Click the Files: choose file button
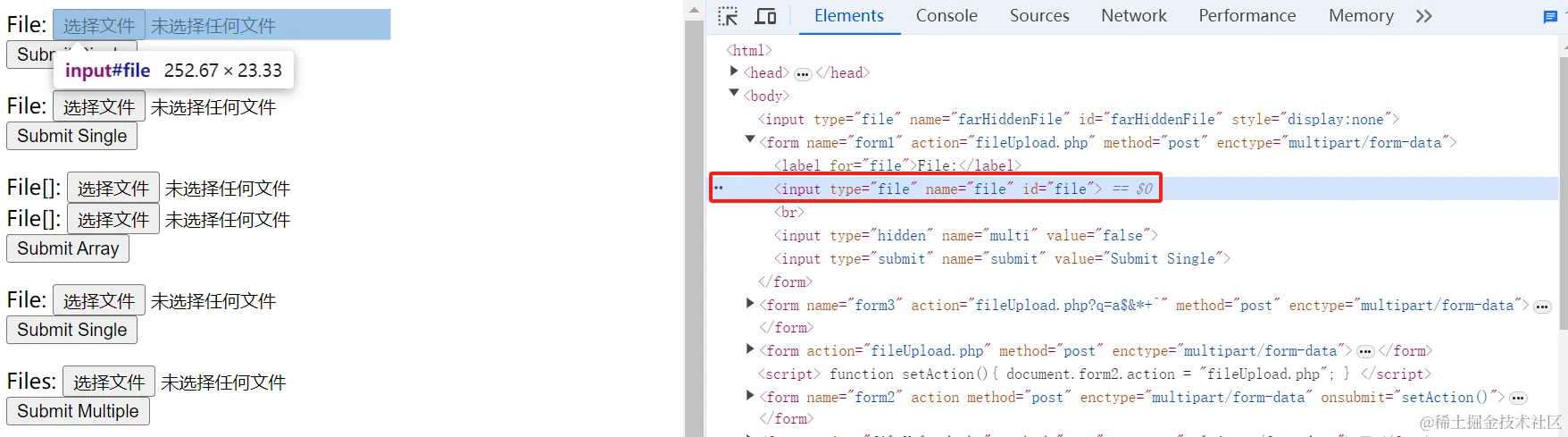Viewport: 1568px width, 437px height. [x=109, y=382]
